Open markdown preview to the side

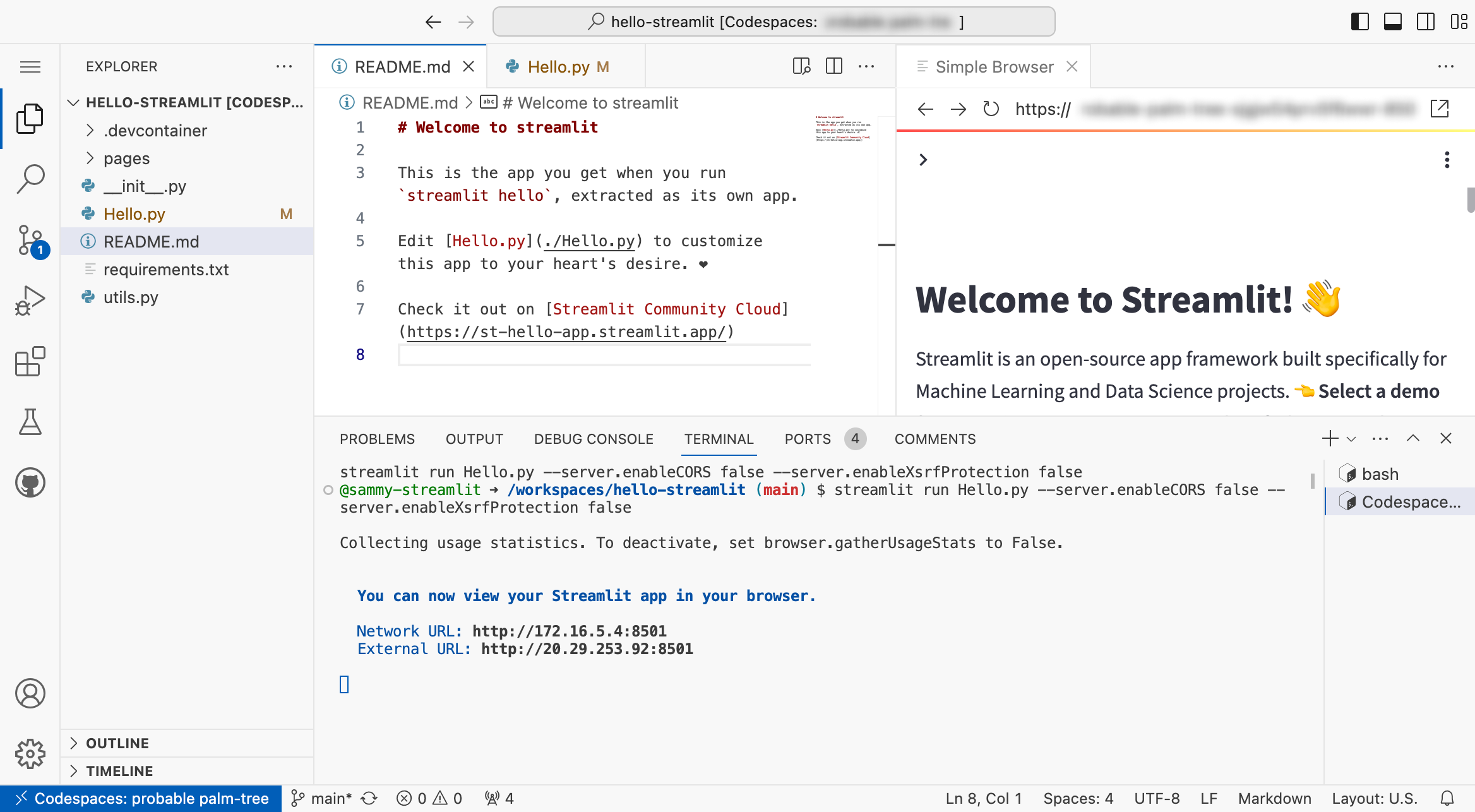pyautogui.click(x=801, y=66)
